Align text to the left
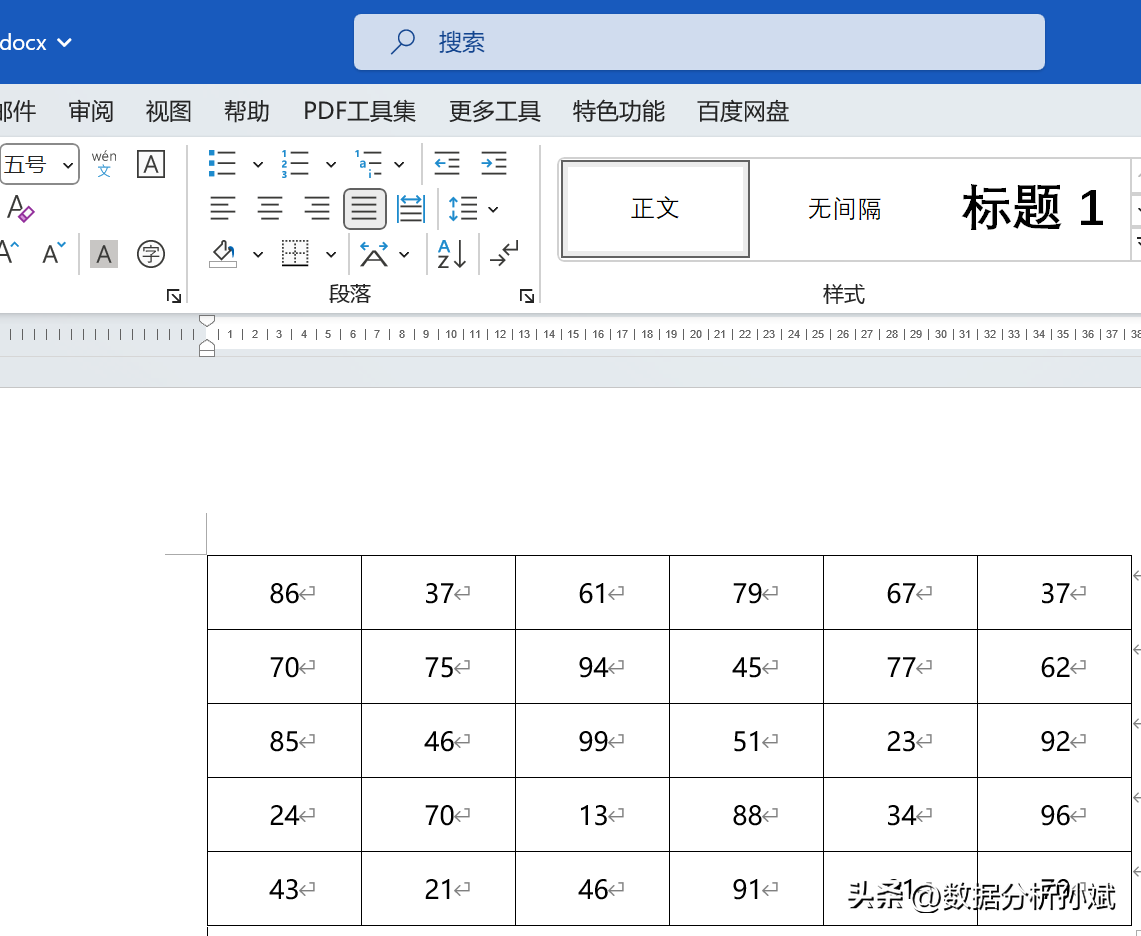The width and height of the screenshot is (1141, 936). 223,209
